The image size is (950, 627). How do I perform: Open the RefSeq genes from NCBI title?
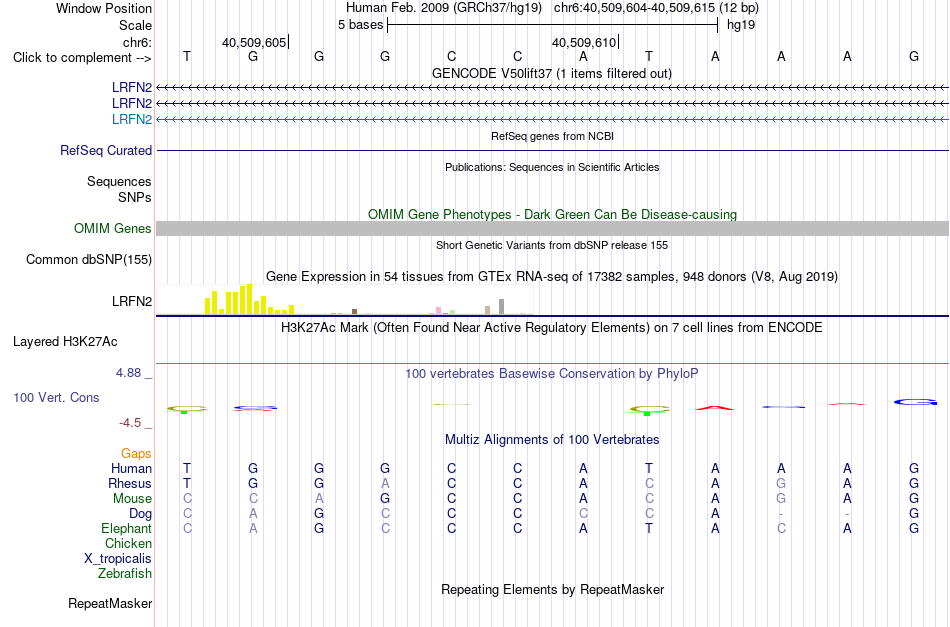click(552, 136)
